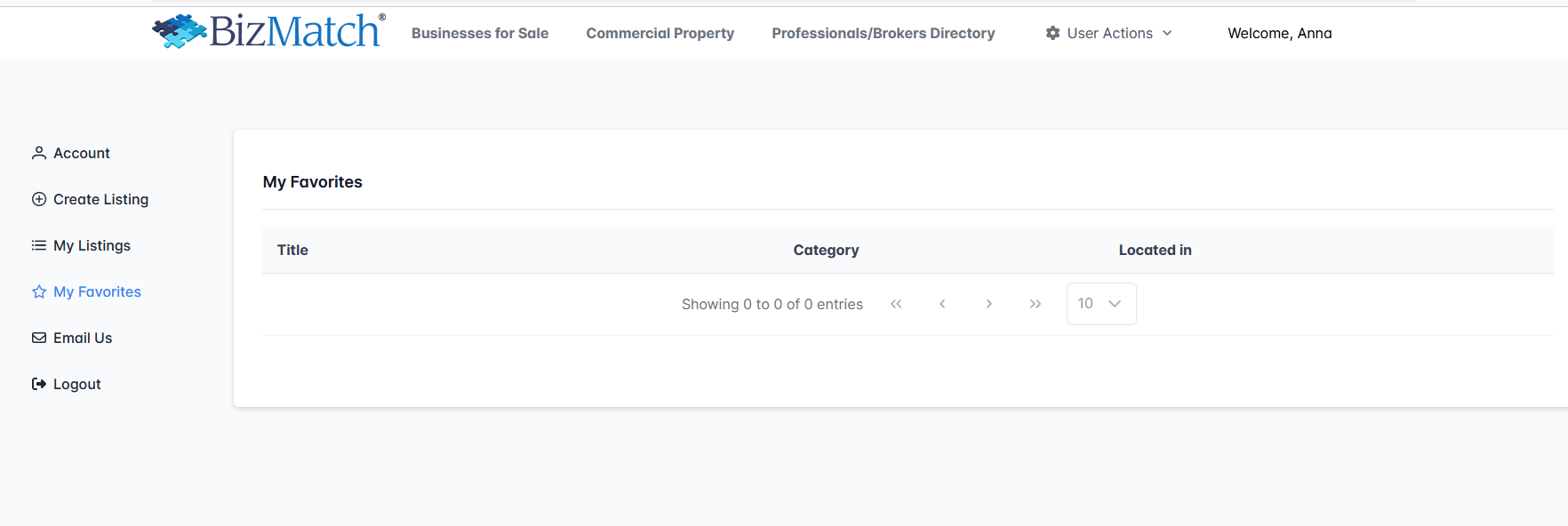Go to next page of entries

coord(988,304)
